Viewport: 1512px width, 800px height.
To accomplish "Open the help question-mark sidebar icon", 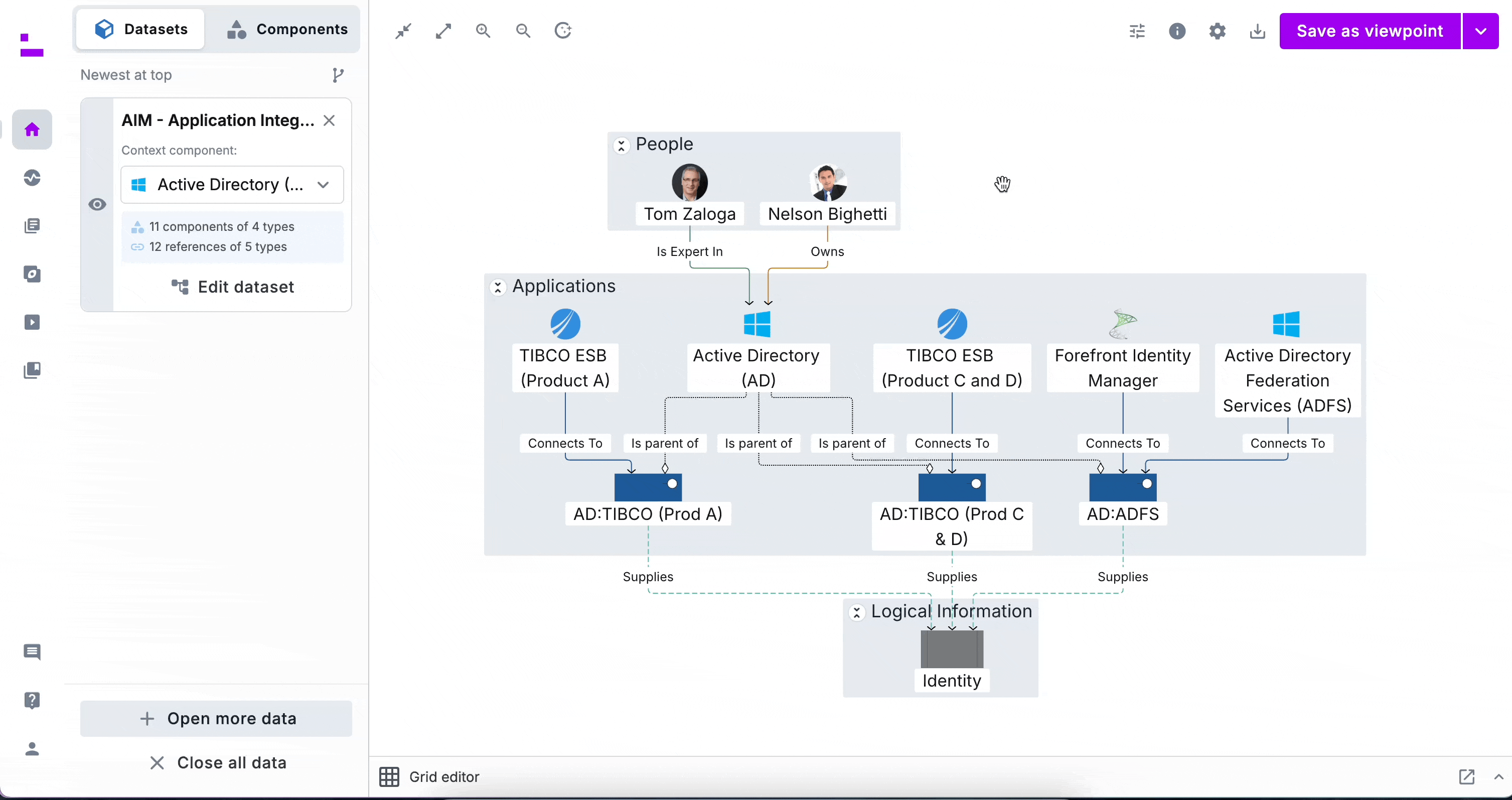I will point(32,700).
